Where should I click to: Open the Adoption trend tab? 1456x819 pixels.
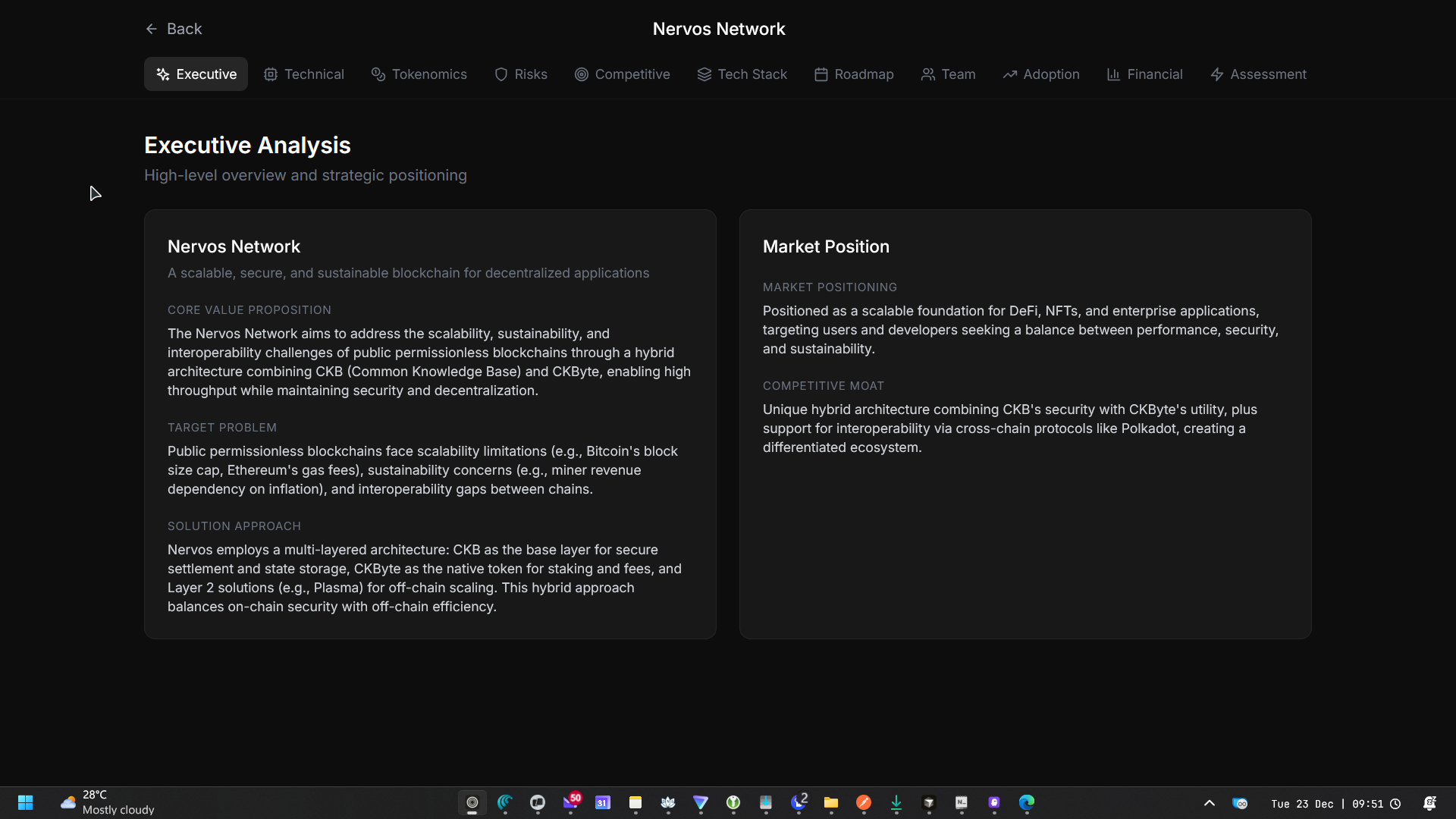[1040, 74]
